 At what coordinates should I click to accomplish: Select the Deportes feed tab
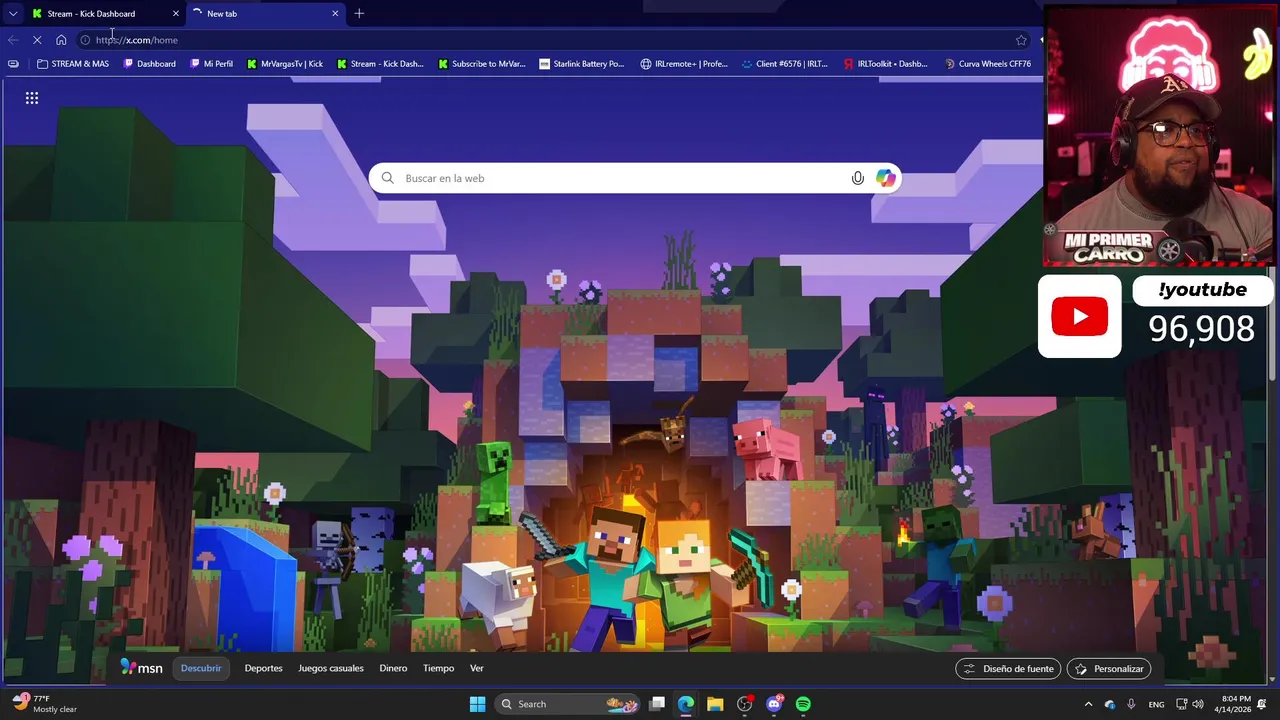coord(264,668)
